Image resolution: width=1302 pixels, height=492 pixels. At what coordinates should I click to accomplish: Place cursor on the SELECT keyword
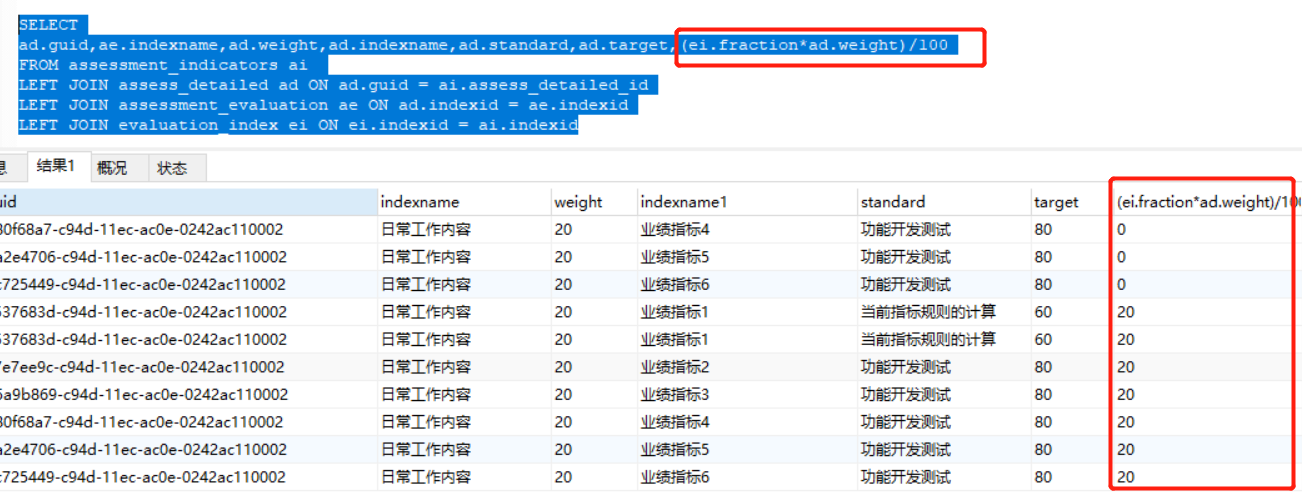[x=48, y=25]
